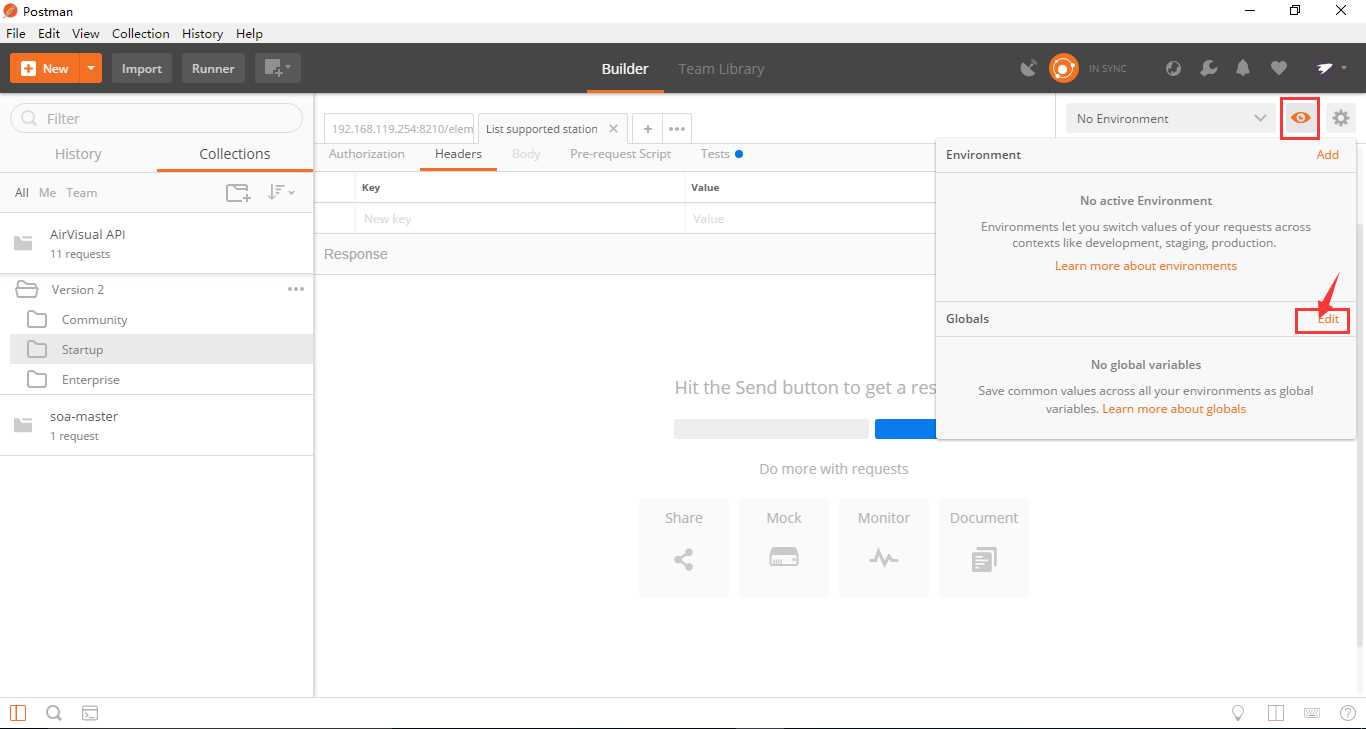Image resolution: width=1366 pixels, height=729 pixels.
Task: Click the orange sync status icon
Action: pyautogui.click(x=1063, y=68)
